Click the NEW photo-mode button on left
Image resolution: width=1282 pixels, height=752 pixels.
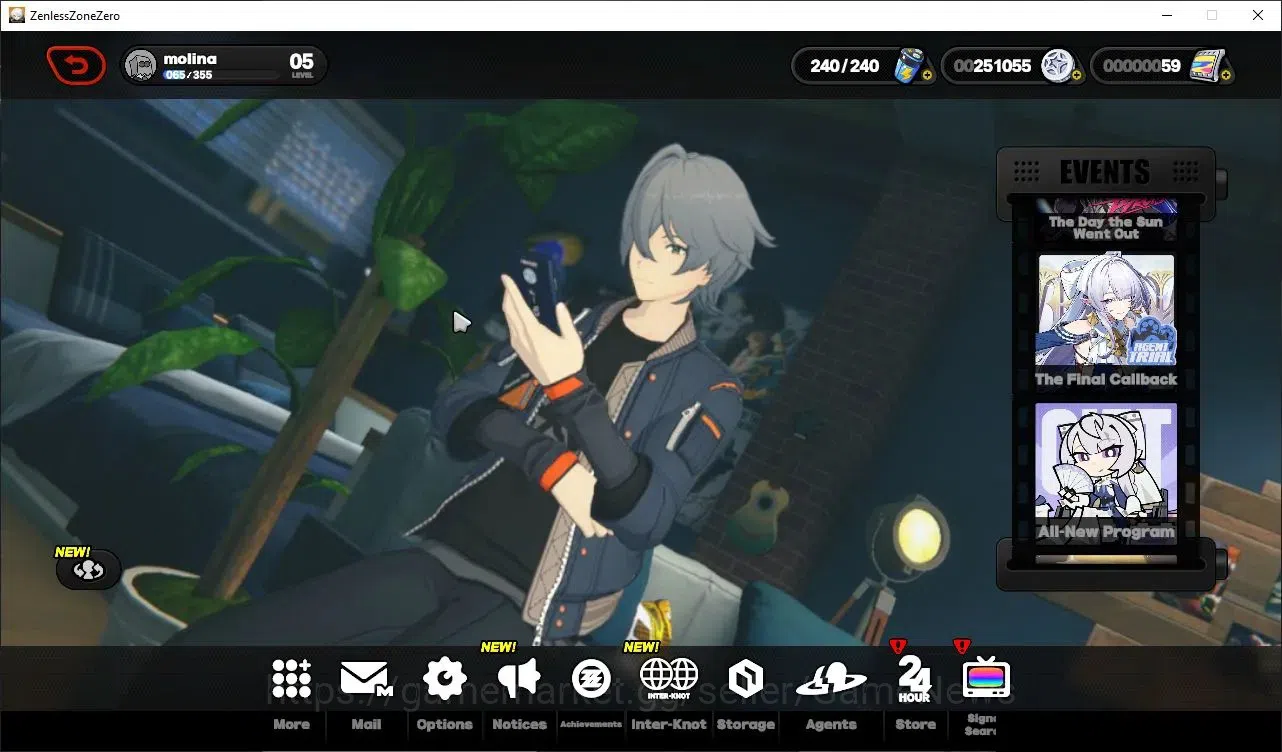click(89, 570)
